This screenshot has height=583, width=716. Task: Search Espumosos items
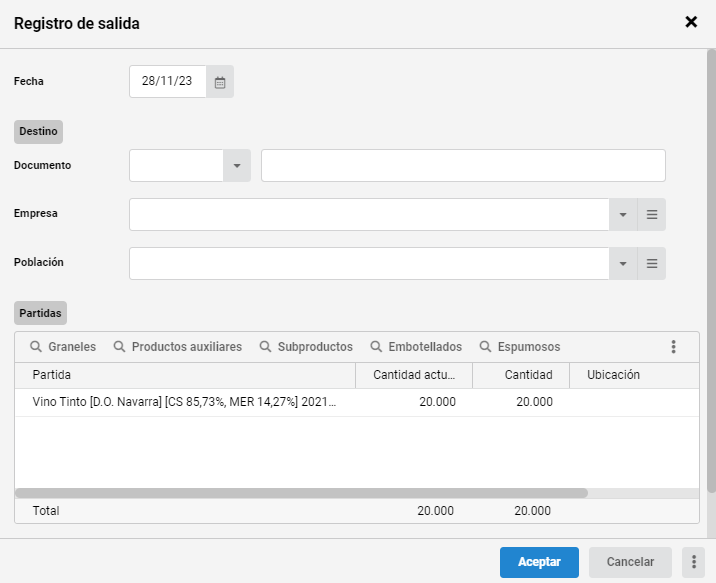[x=520, y=347]
